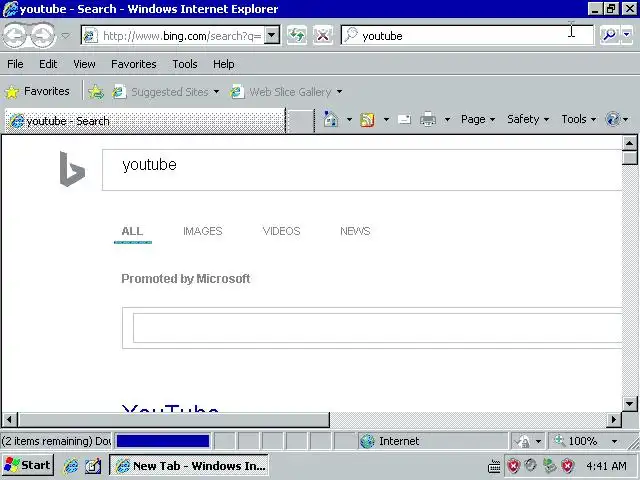Click the 2 items remaining status text
Screen dimensions: 640x480
[x=56, y=441]
